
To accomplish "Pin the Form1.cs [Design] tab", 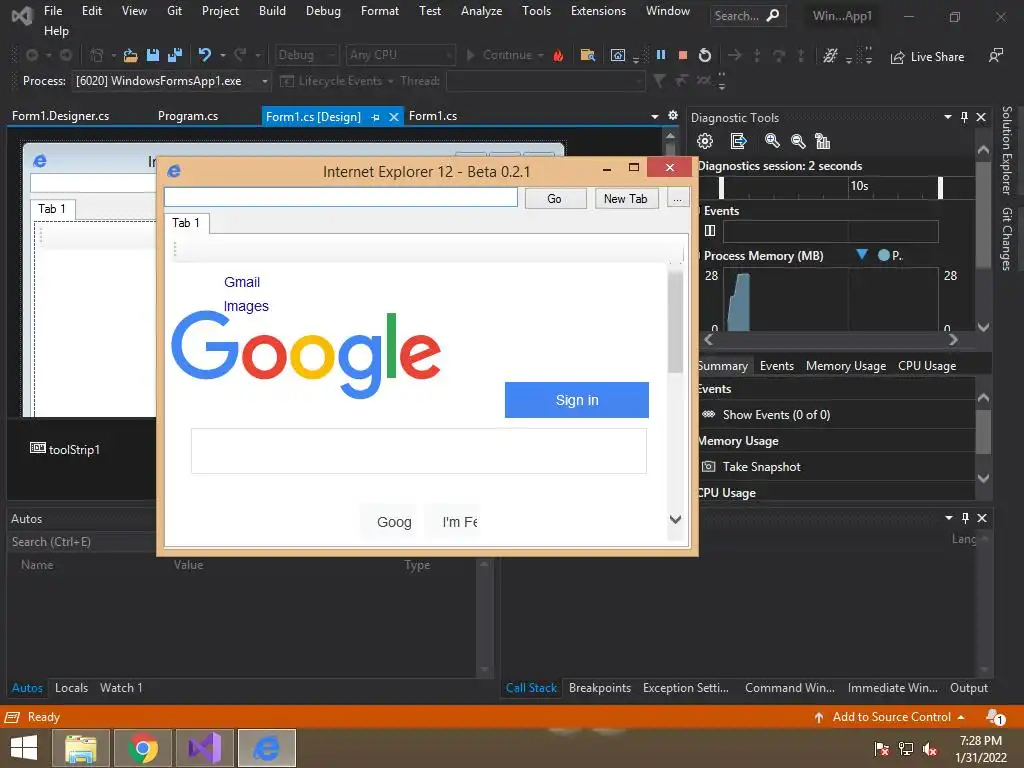I will [x=376, y=117].
